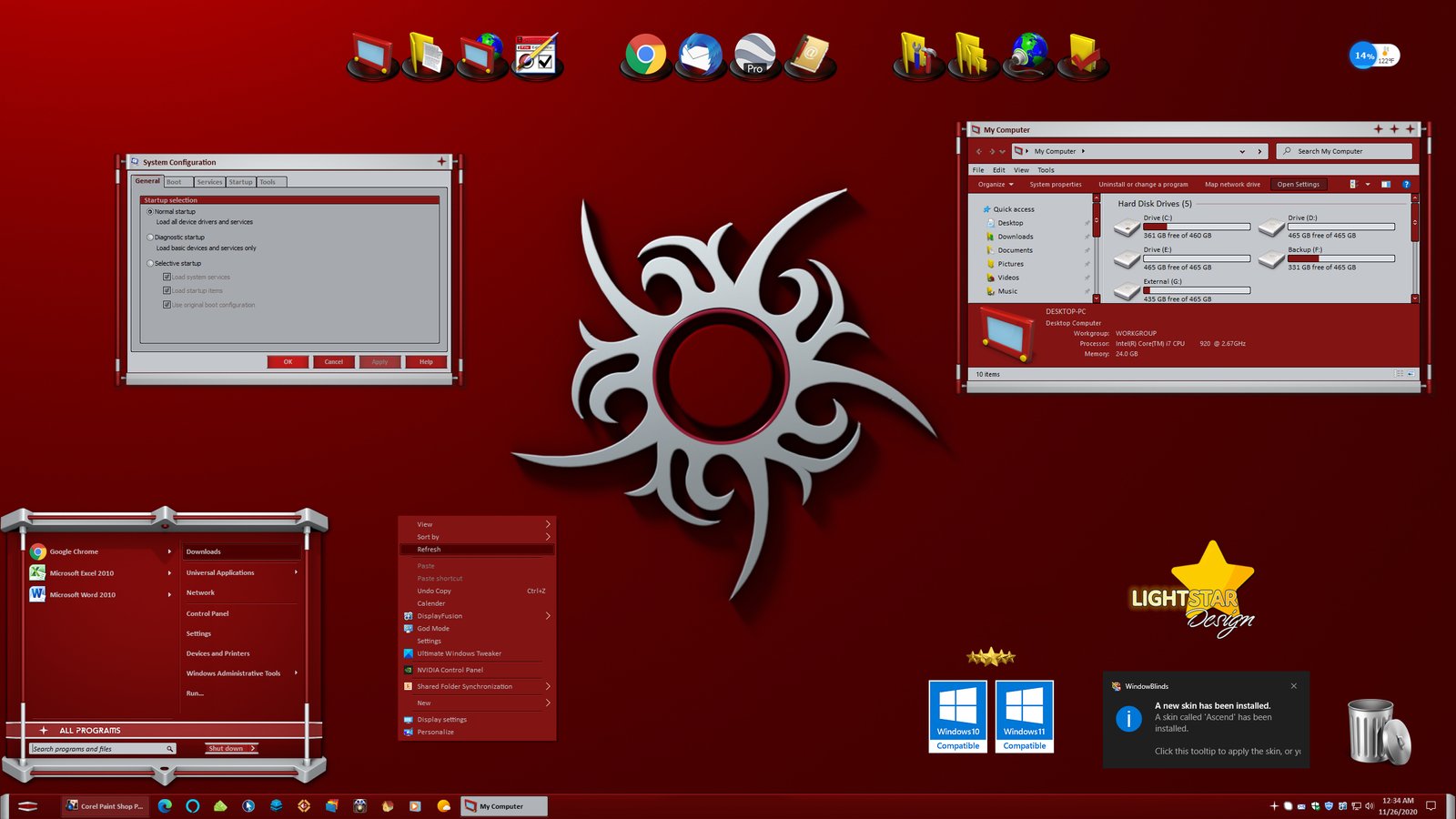Open the File menu in My Computer
1456x819 pixels.
point(978,170)
